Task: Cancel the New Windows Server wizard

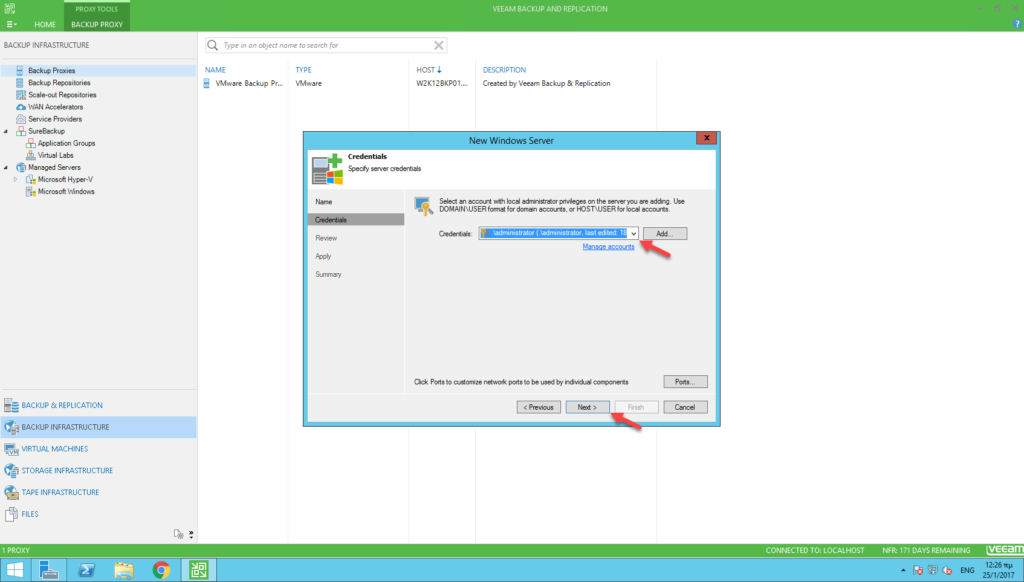Action: click(685, 408)
